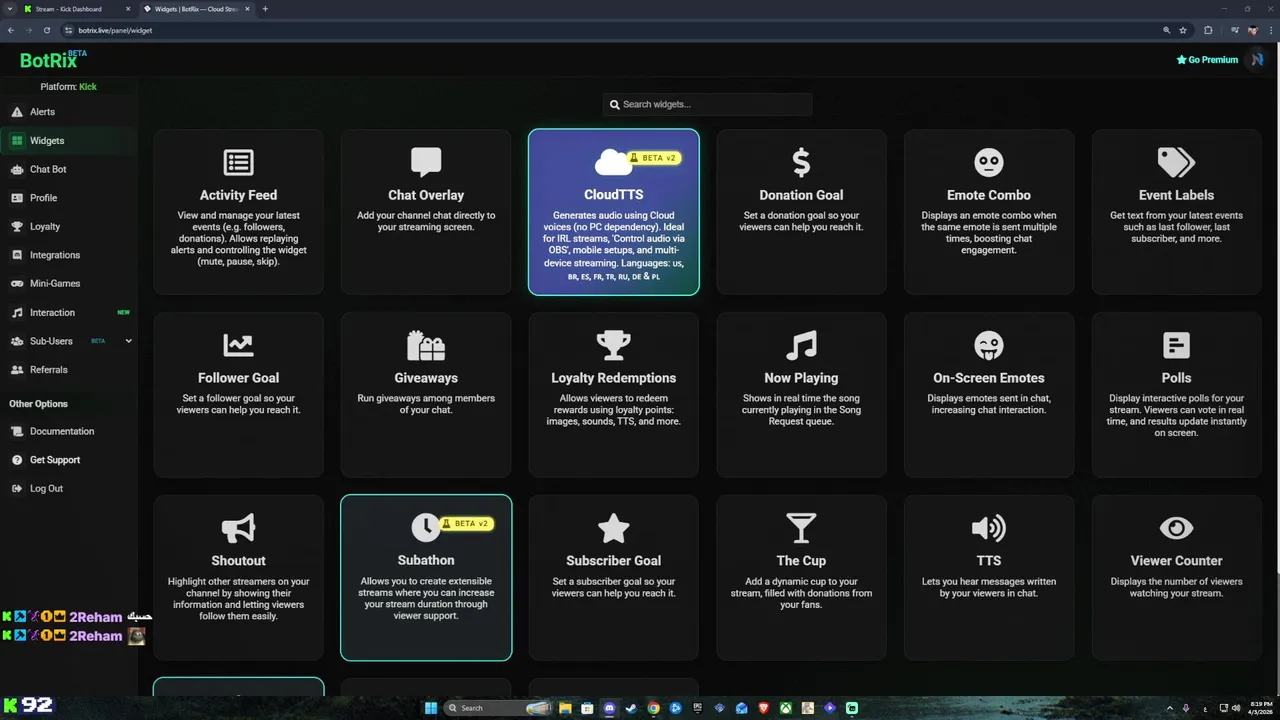
Task: Open Steam from the taskbar
Action: pos(631,708)
